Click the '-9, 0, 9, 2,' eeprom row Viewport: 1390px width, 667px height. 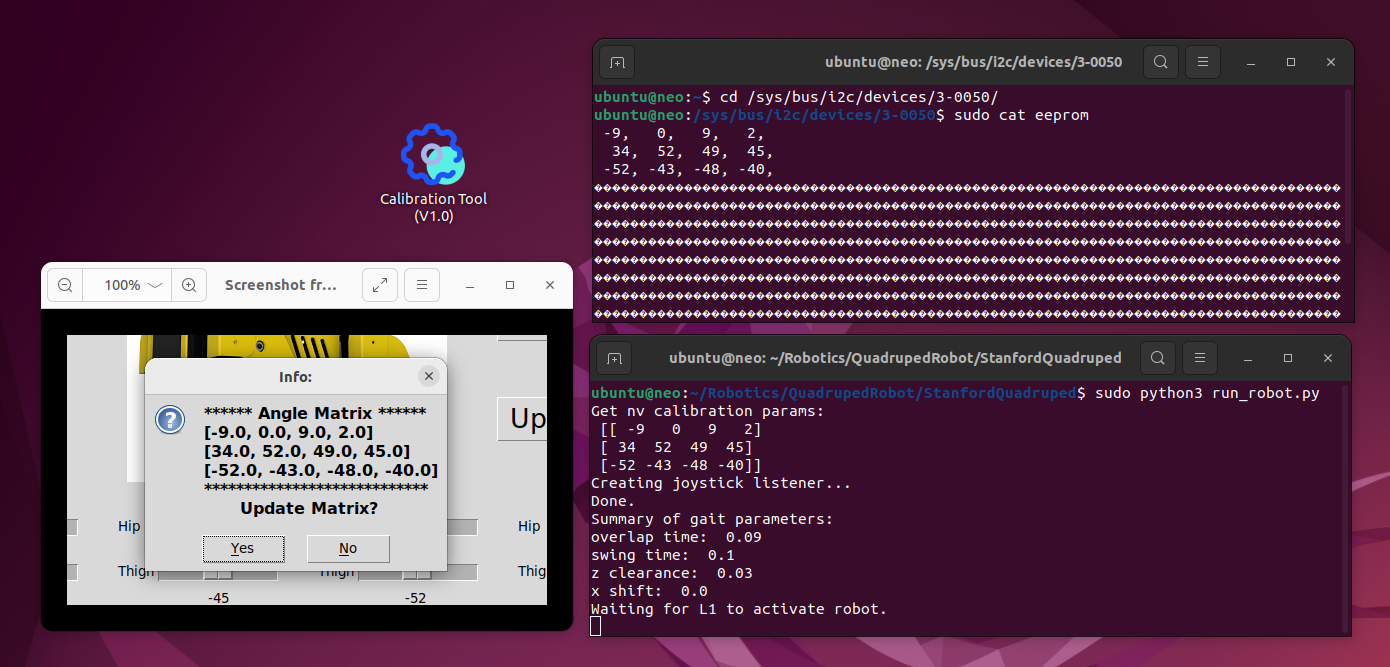(x=684, y=133)
